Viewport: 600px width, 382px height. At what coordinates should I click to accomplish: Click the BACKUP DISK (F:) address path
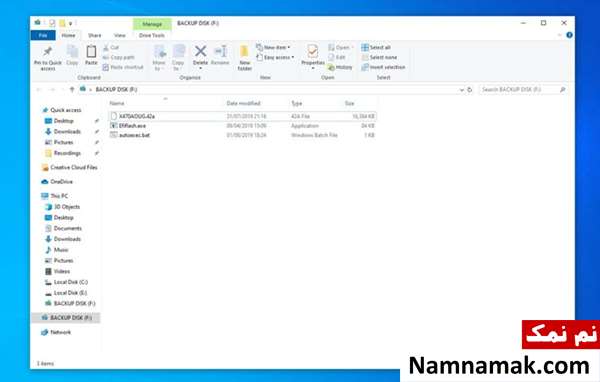point(116,89)
